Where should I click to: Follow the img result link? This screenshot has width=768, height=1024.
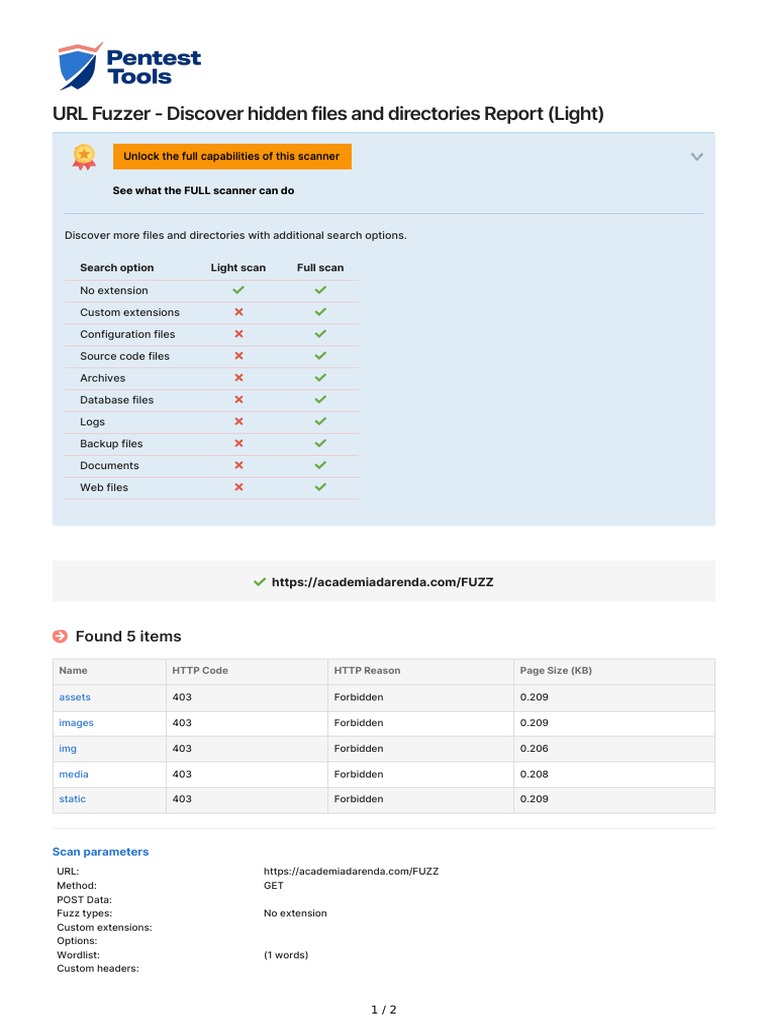(68, 749)
